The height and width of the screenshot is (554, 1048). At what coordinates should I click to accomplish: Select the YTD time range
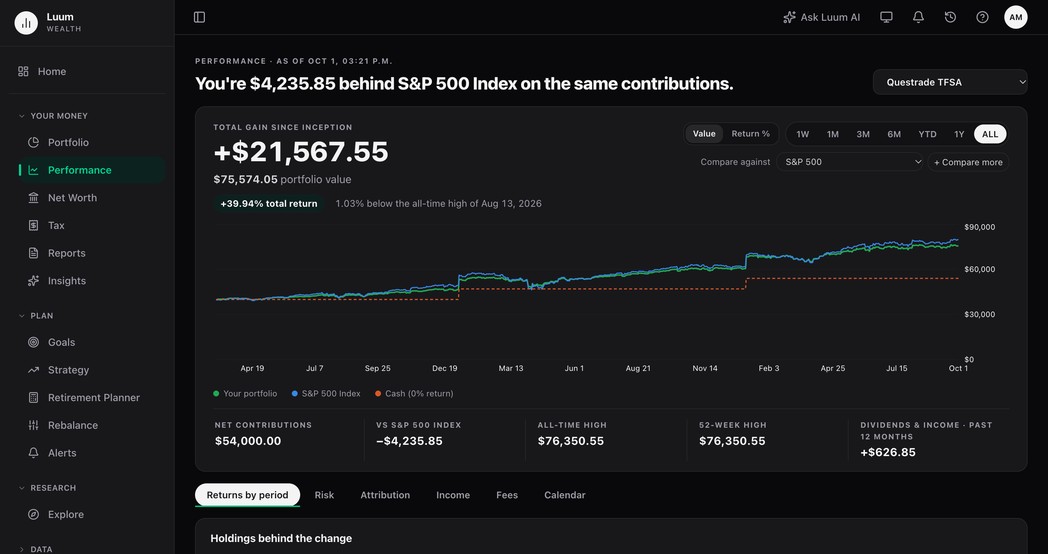[928, 134]
